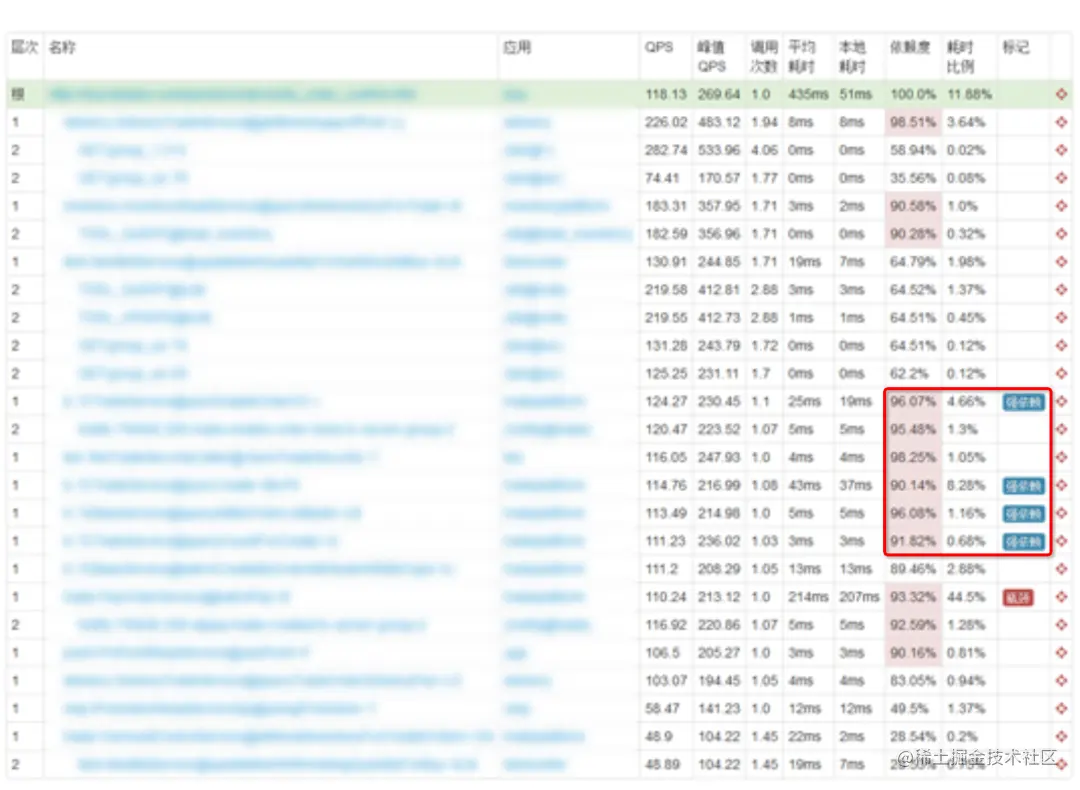Image resolution: width=1080 pixels, height=790 pixels.
Task: Click the diamond icon in the 183.31 QPS row
Action: [x=1061, y=206]
